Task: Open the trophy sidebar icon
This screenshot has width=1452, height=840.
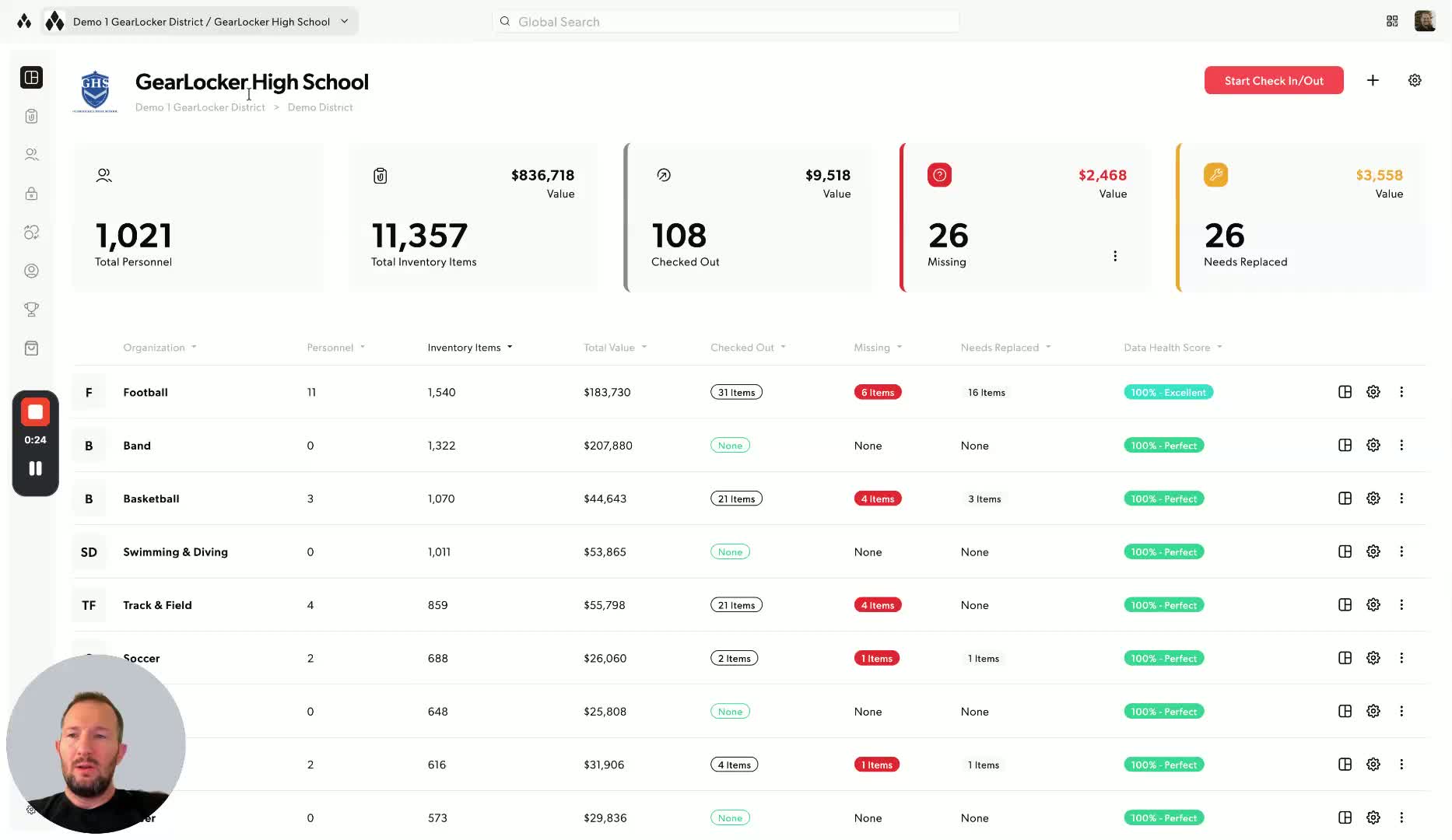Action: (x=31, y=310)
